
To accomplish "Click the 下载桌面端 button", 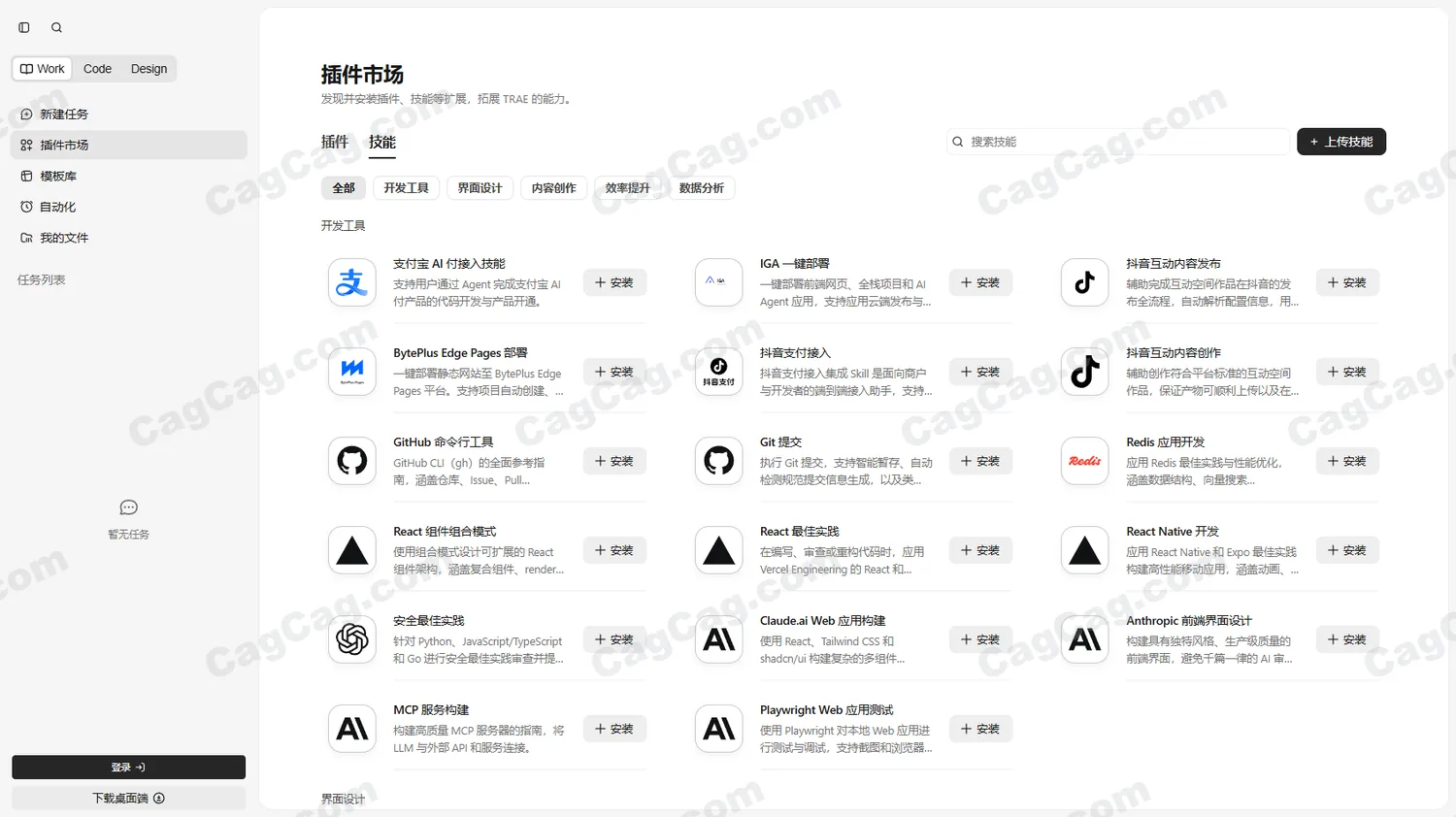I will coord(128,799).
